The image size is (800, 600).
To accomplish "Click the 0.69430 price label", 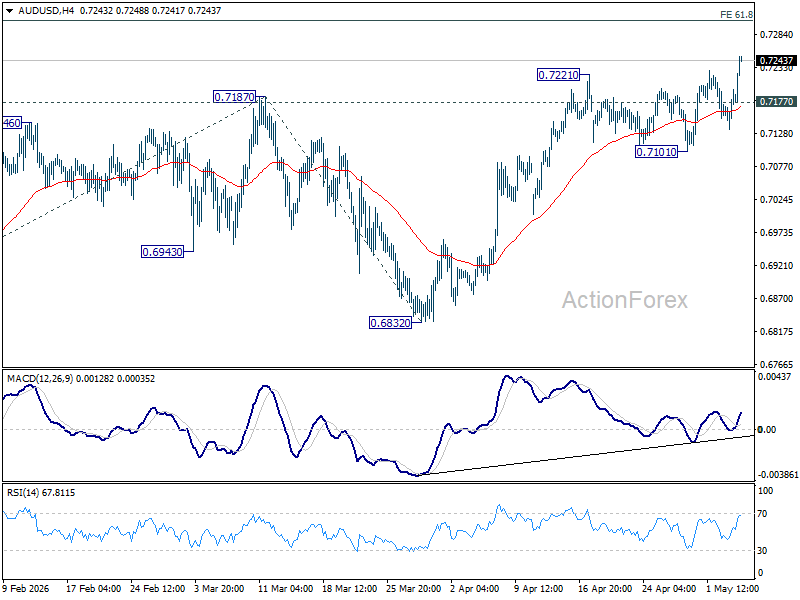I will click(162, 252).
